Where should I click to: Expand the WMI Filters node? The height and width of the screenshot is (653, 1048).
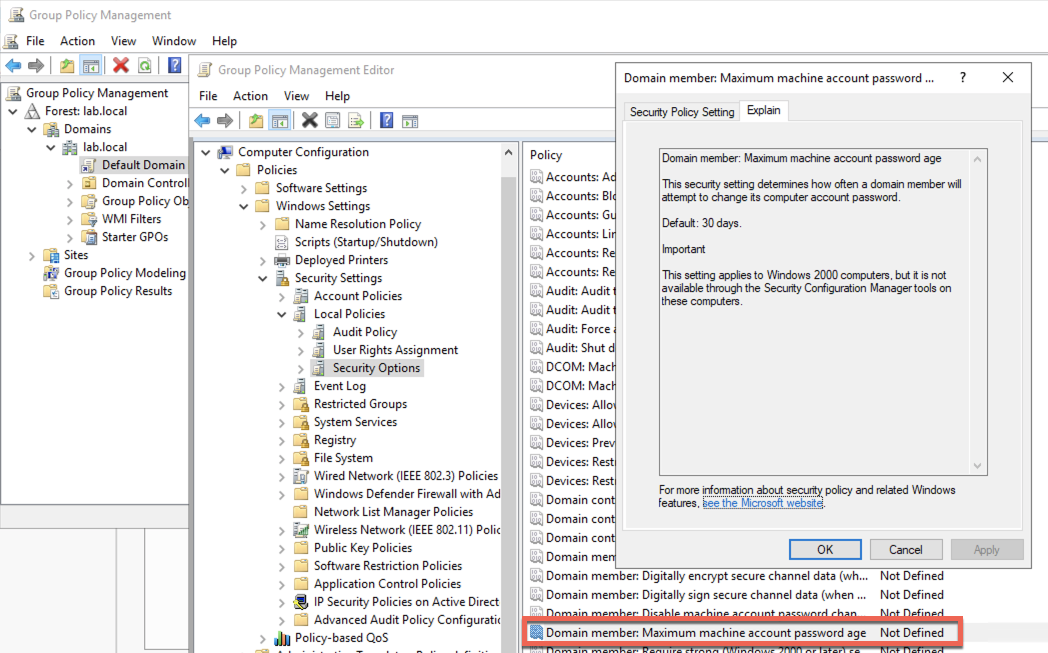[70, 219]
